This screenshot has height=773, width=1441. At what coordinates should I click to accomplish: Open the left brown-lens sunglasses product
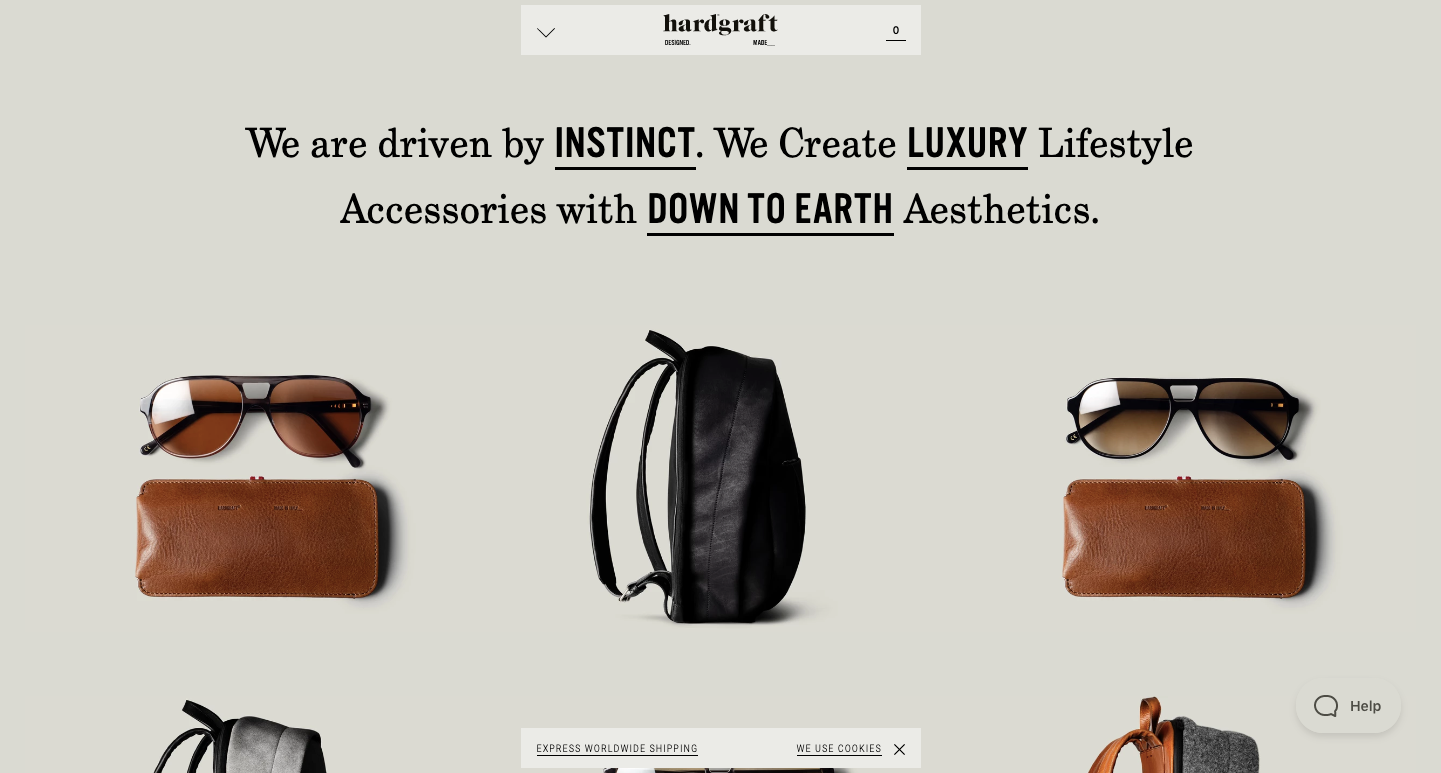point(256,418)
